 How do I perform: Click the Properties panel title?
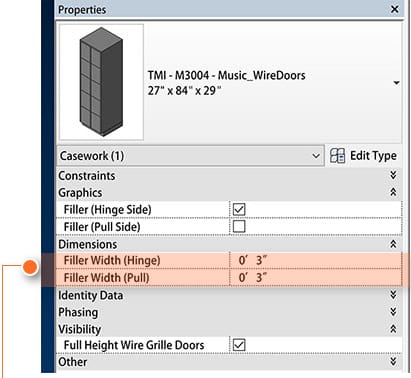click(82, 10)
